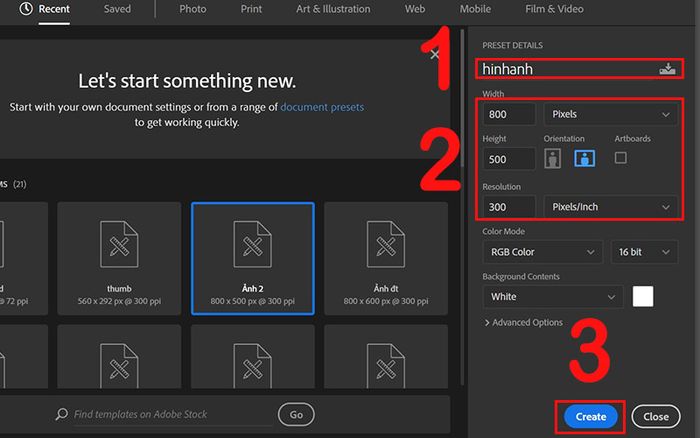Select the Ảnh dt preset thumbnail
The image size is (700, 438).
click(x=386, y=259)
